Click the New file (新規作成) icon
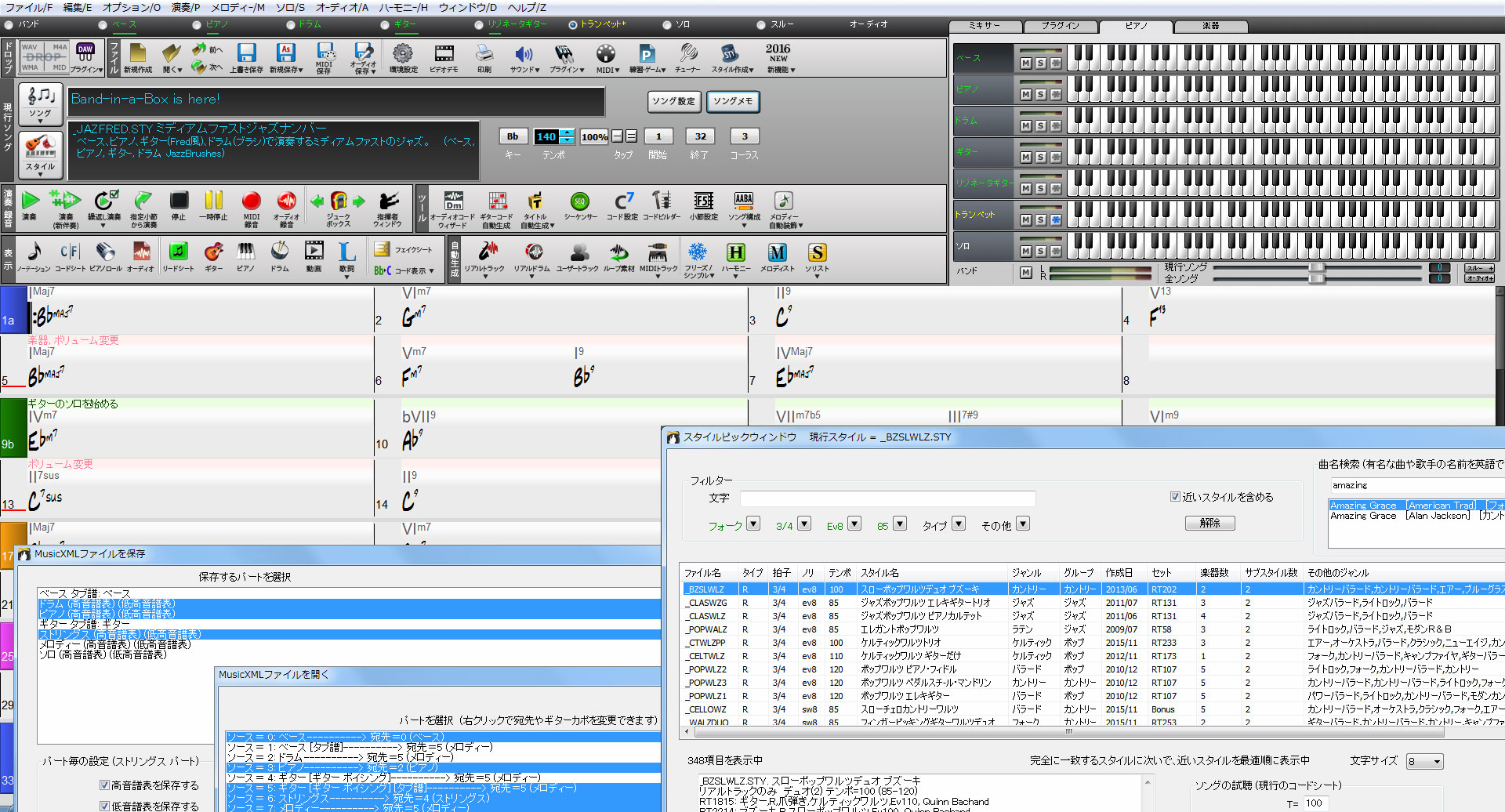 (x=138, y=58)
